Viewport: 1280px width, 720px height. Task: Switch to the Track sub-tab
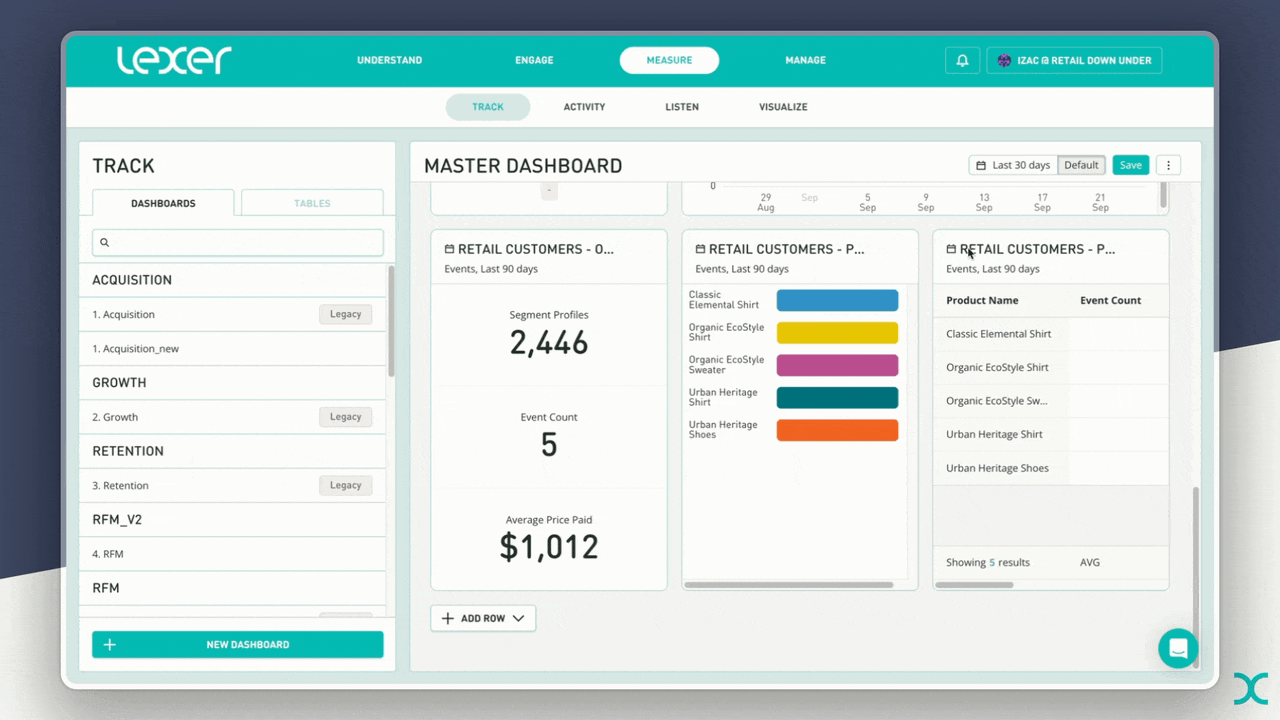(488, 107)
